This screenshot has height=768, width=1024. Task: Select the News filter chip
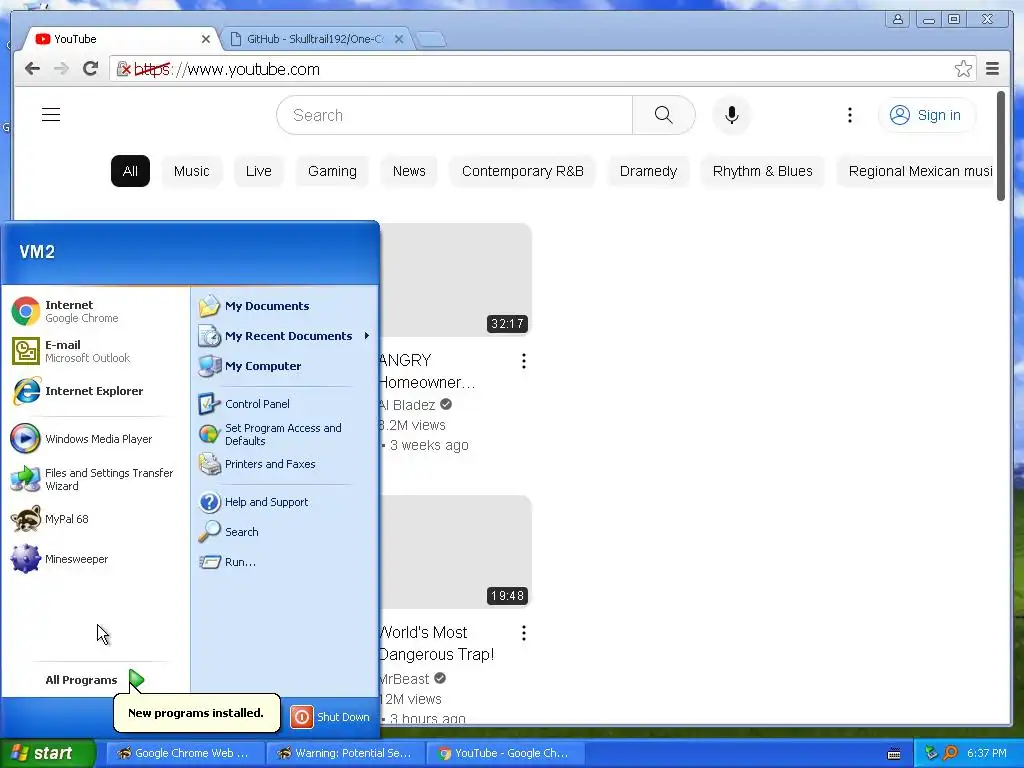tap(409, 171)
